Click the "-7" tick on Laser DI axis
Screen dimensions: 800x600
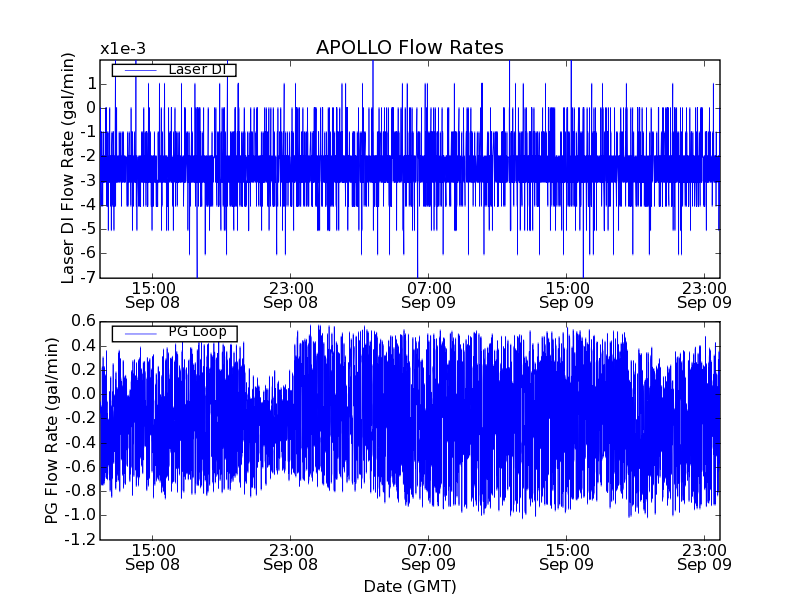click(x=88, y=277)
